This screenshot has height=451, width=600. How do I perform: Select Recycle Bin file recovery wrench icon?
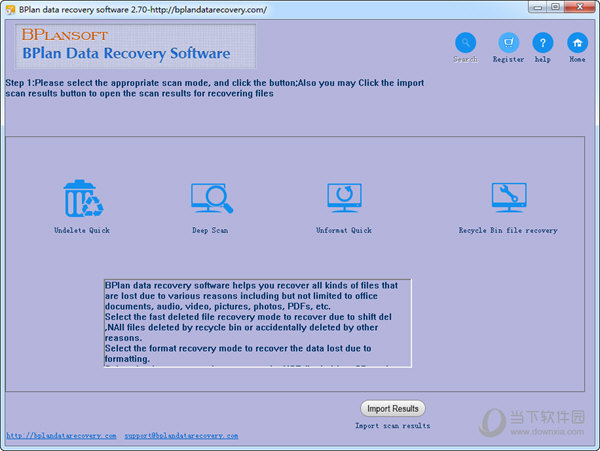pyautogui.click(x=509, y=197)
